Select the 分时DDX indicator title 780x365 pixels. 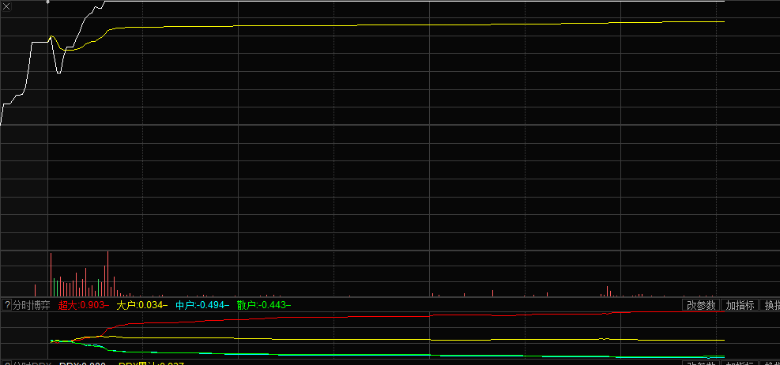tap(32, 363)
